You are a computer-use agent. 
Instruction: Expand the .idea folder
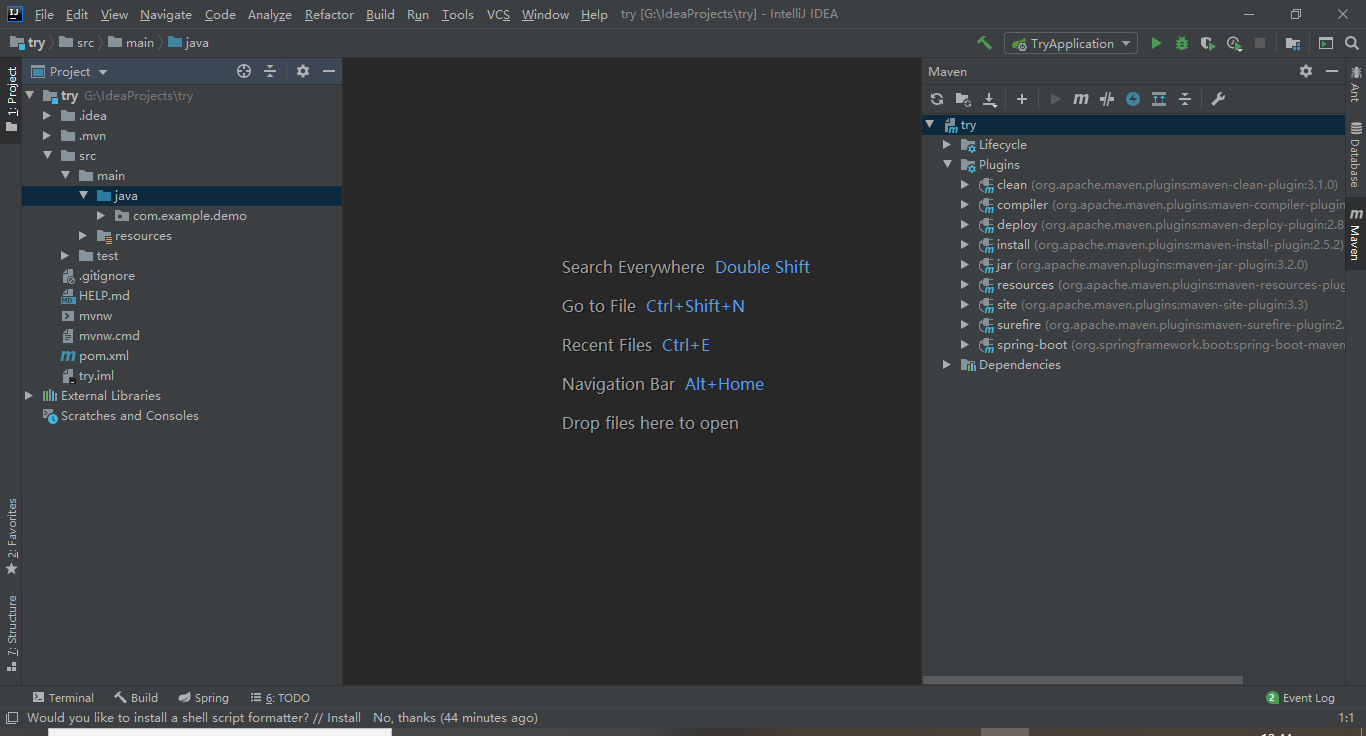[x=47, y=116]
